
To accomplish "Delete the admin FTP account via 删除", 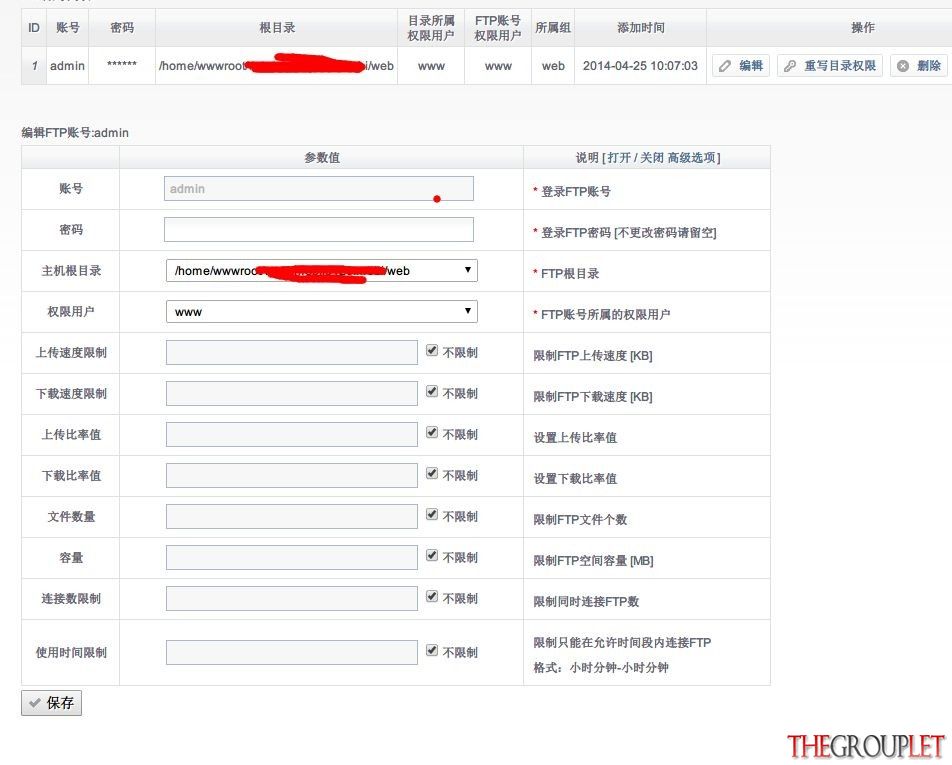I will pyautogui.click(x=919, y=66).
